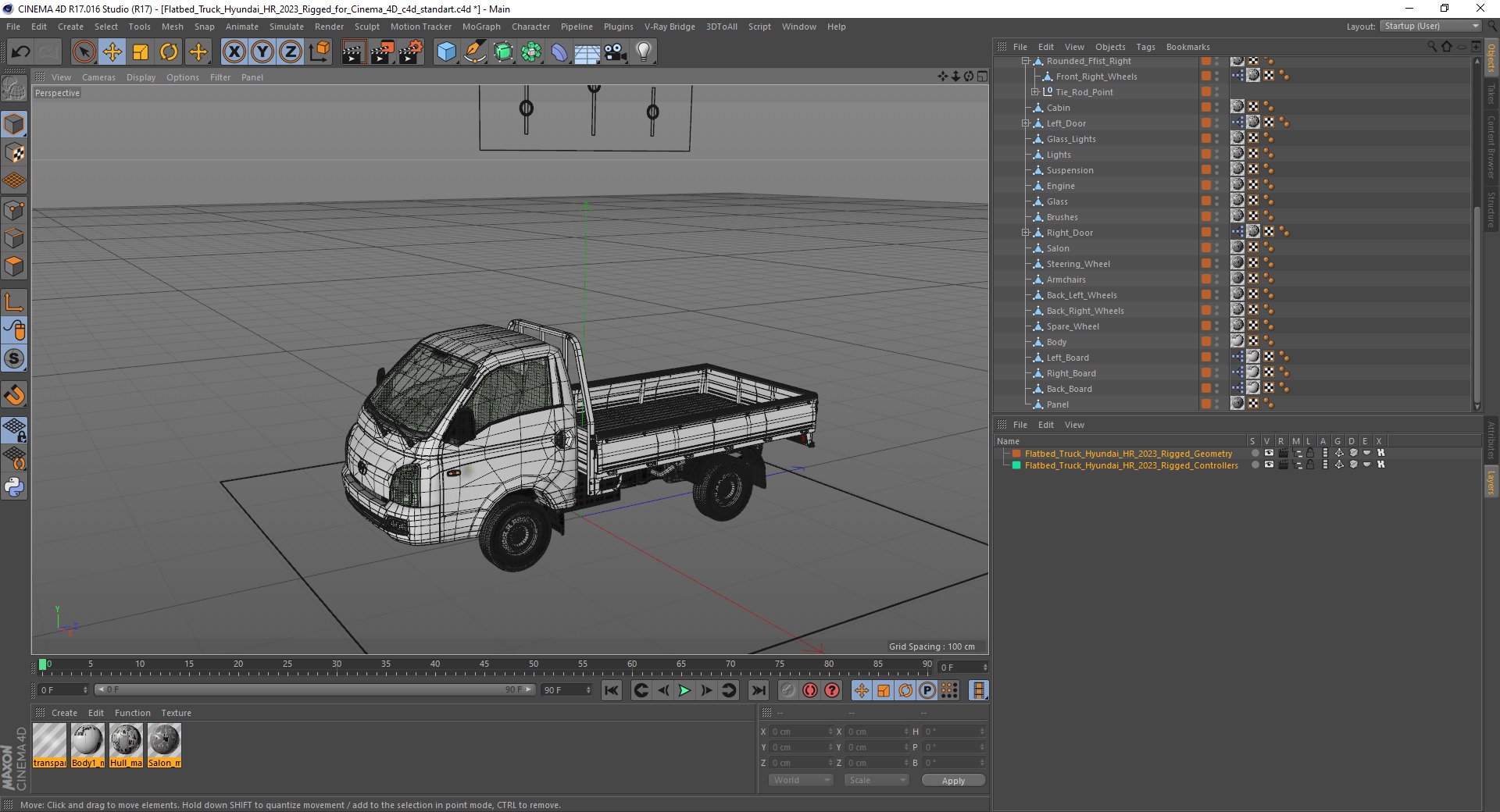Toggle visibility dots for Engine object
The width and height of the screenshot is (1500, 812).
1217,186
